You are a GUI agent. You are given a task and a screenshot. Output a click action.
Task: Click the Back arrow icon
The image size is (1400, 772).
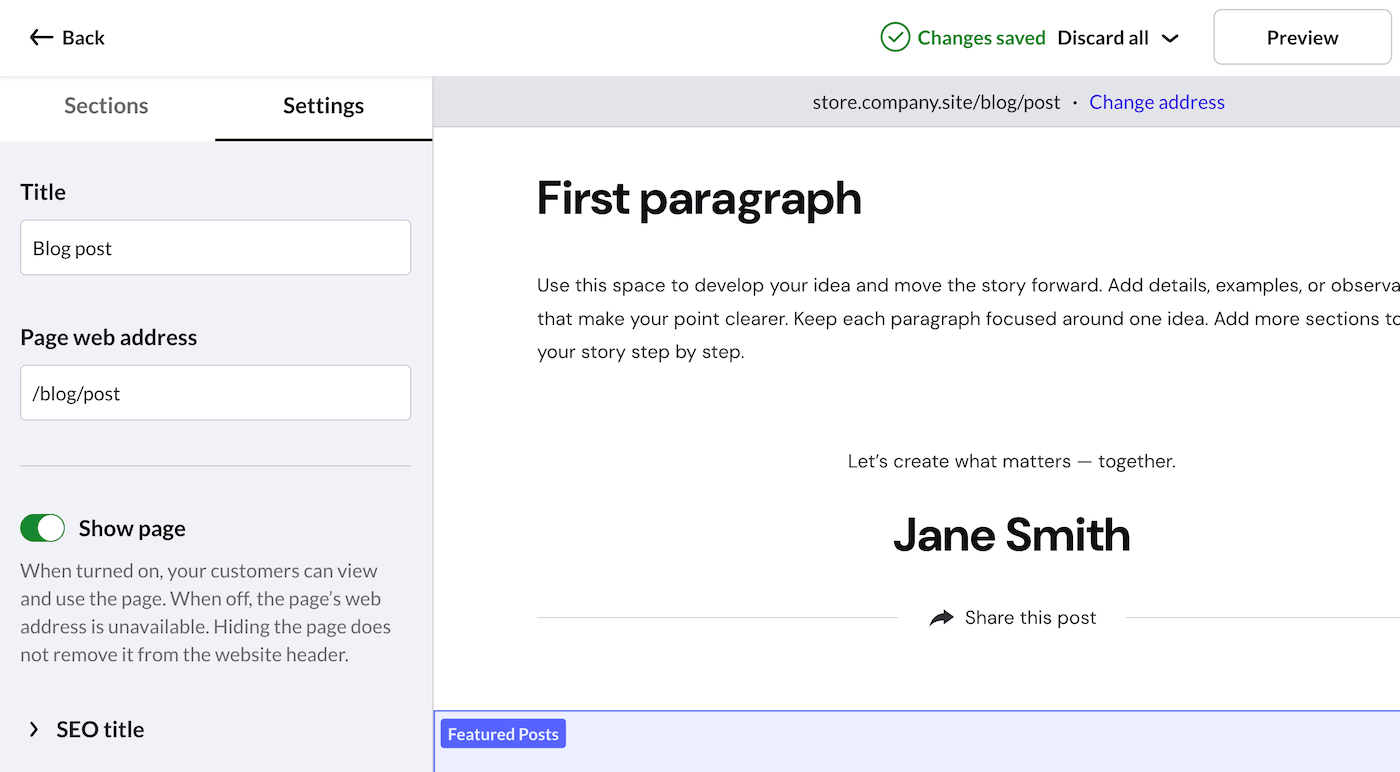tap(41, 38)
